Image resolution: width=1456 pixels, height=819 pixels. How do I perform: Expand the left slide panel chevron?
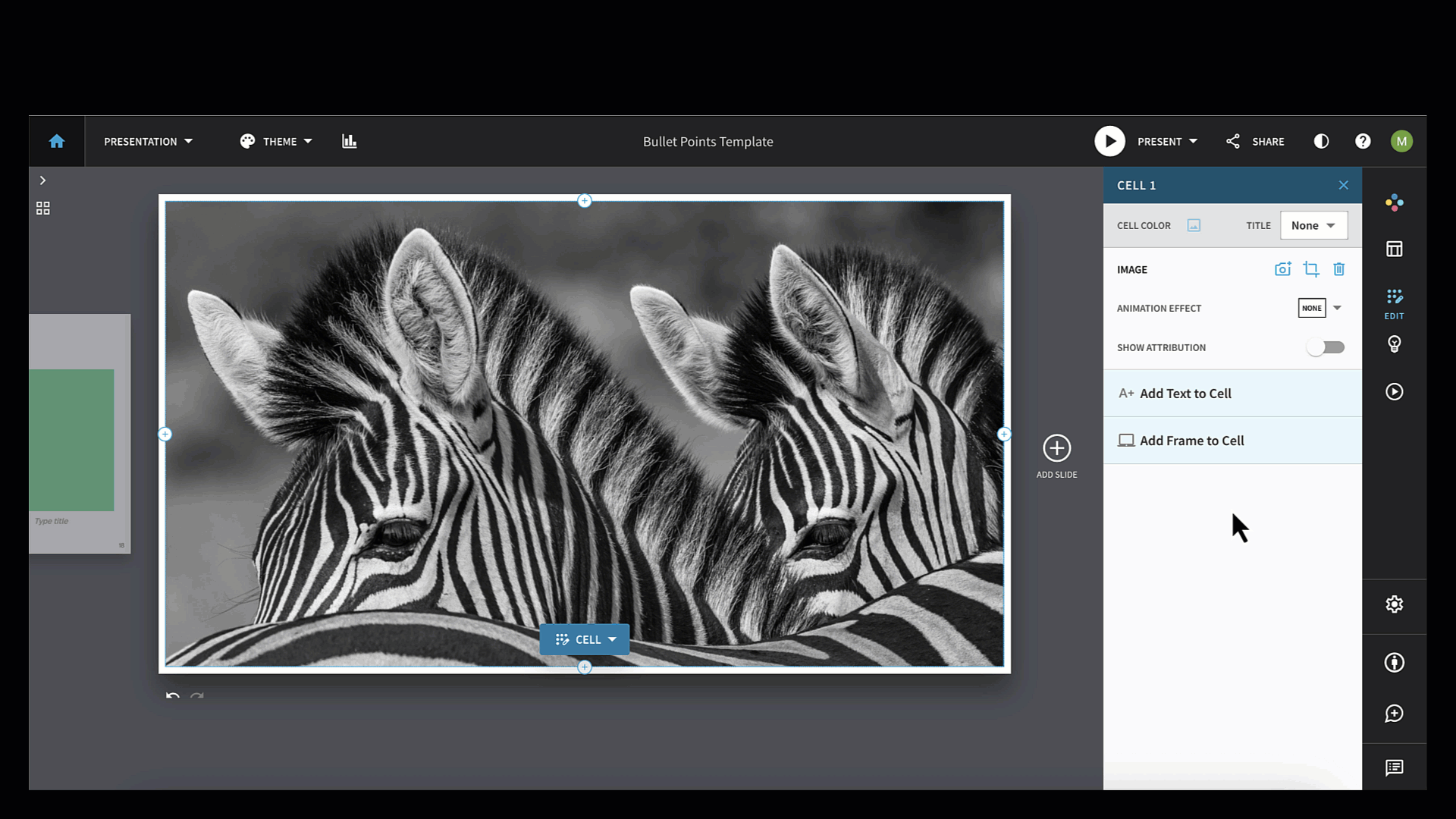(x=43, y=180)
